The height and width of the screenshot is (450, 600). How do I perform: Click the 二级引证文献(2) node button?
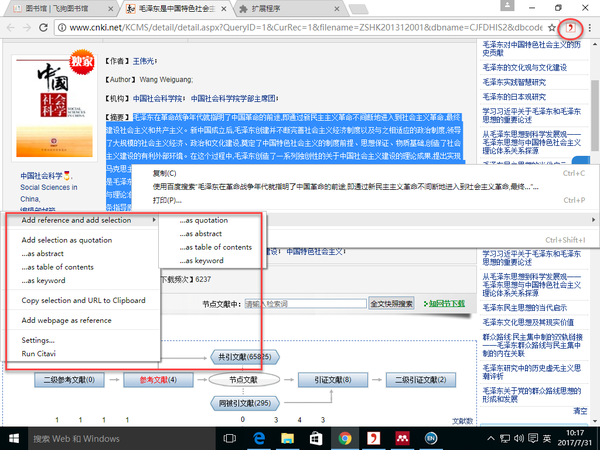421,380
